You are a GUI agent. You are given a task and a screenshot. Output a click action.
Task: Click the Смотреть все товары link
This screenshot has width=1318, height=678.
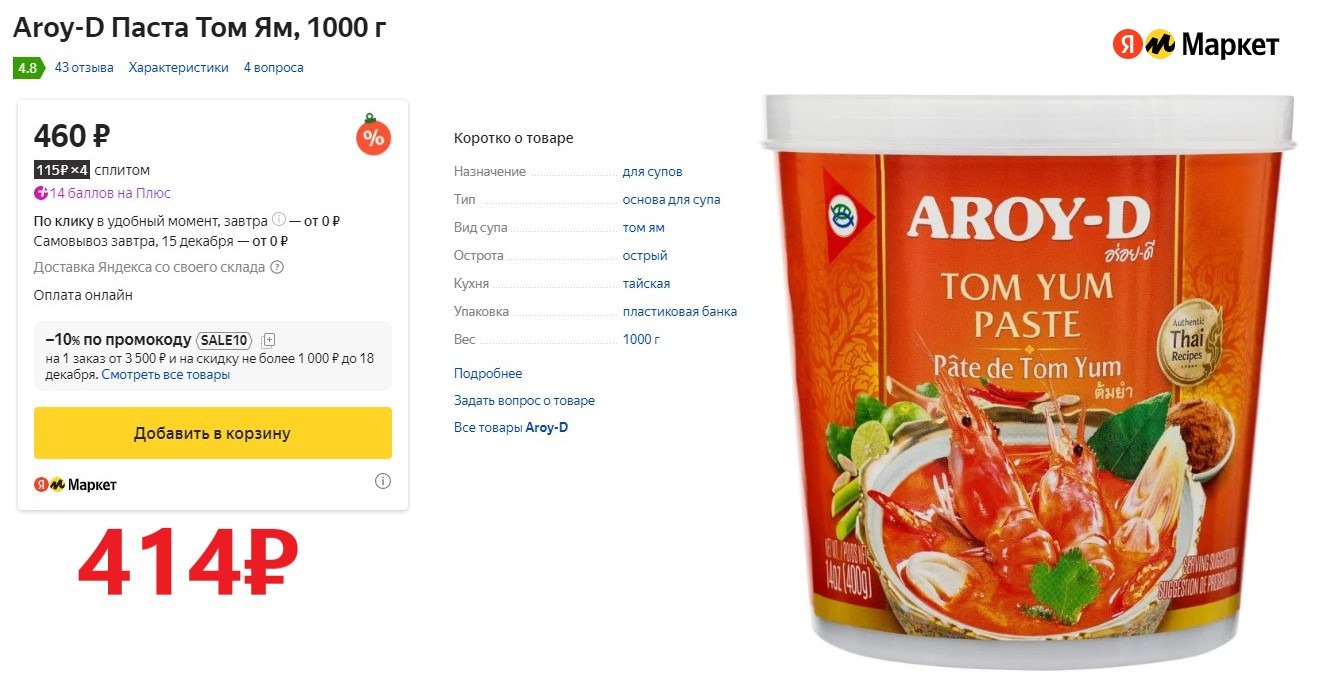(x=165, y=375)
